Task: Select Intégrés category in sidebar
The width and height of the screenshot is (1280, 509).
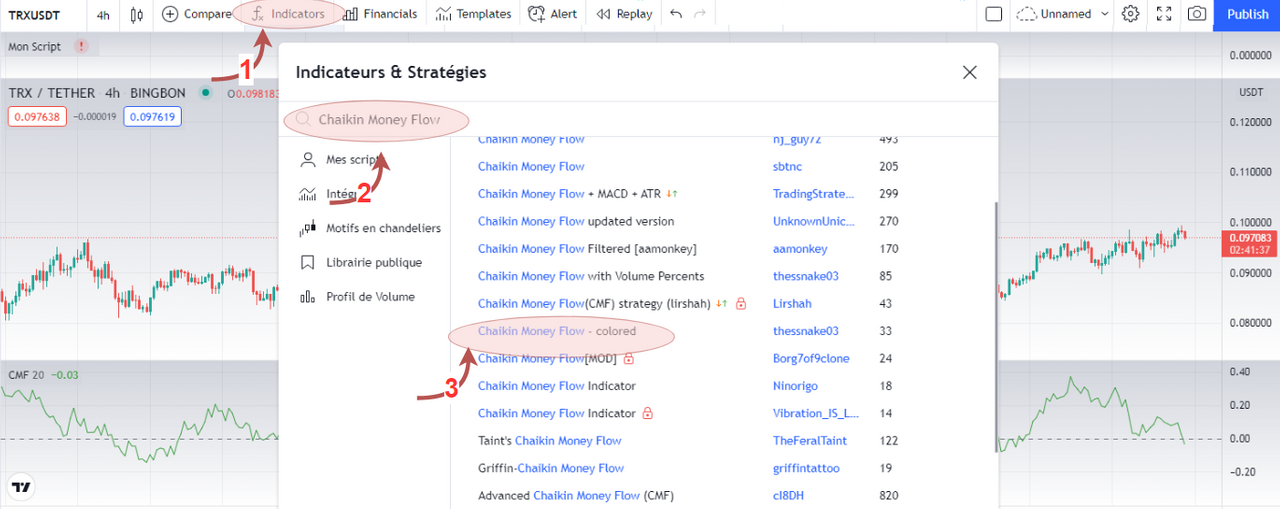Action: pyautogui.click(x=340, y=194)
